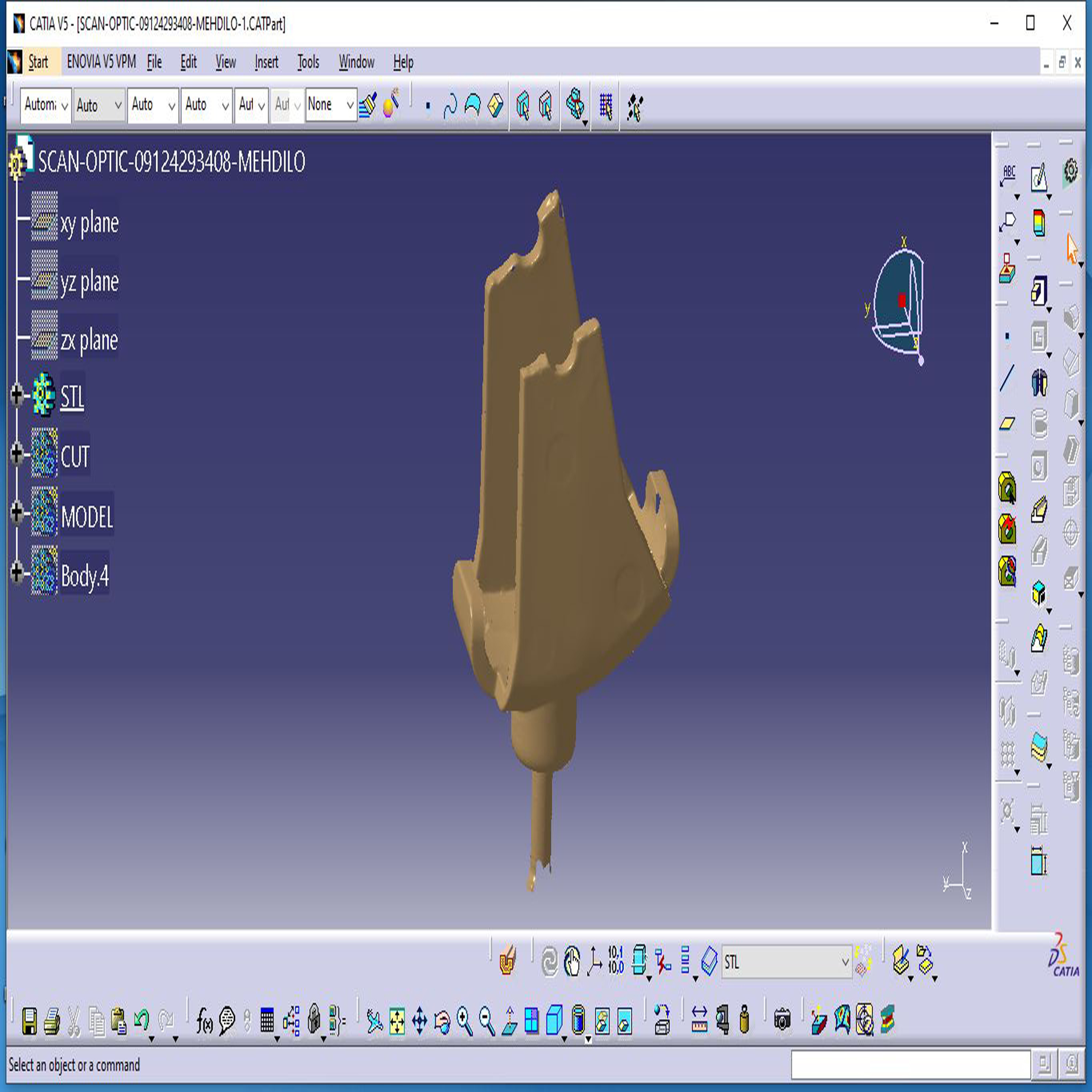Click the Undo arrow icon

(141, 1020)
